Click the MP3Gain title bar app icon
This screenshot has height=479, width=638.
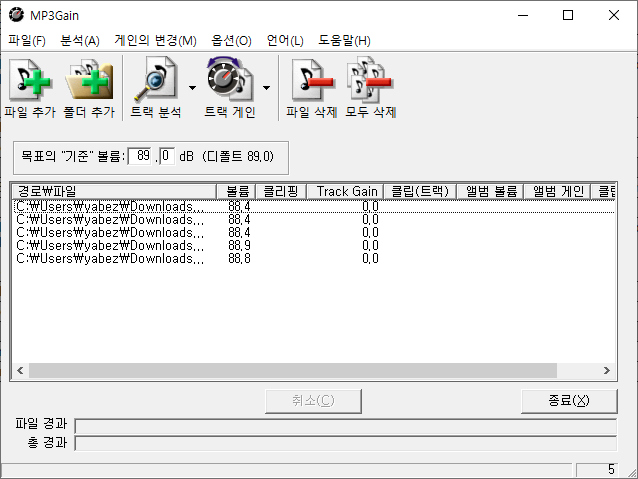click(x=16, y=15)
